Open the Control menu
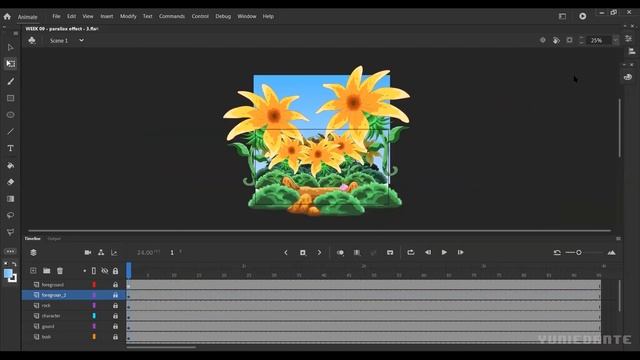Screen dimensions: 640x360 pos(200,16)
